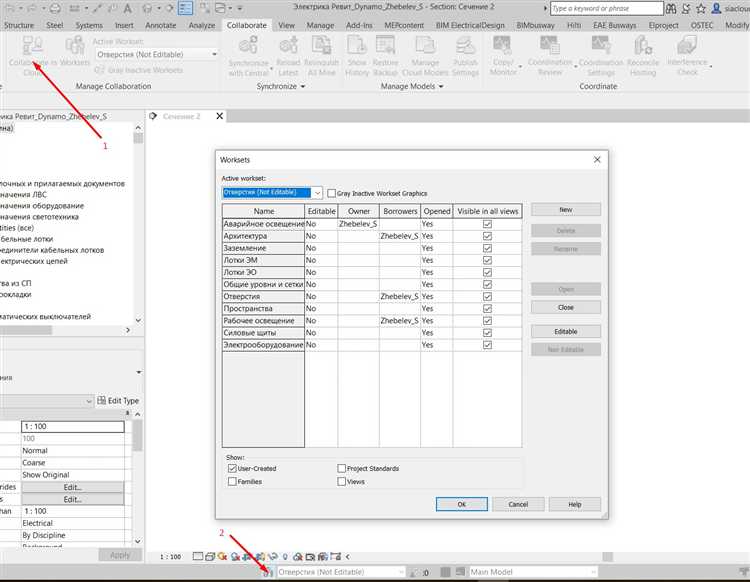Screen dimensions: 750x582
Task: Expand the Synchronize panel arrow
Action: point(303,87)
